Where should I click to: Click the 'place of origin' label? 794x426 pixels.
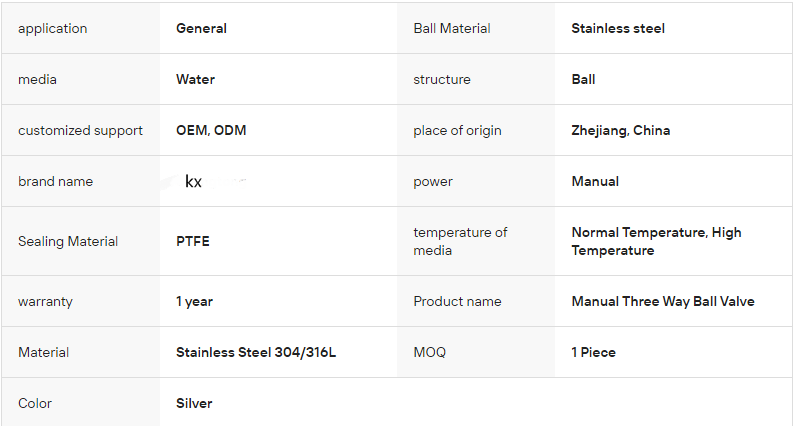(458, 130)
